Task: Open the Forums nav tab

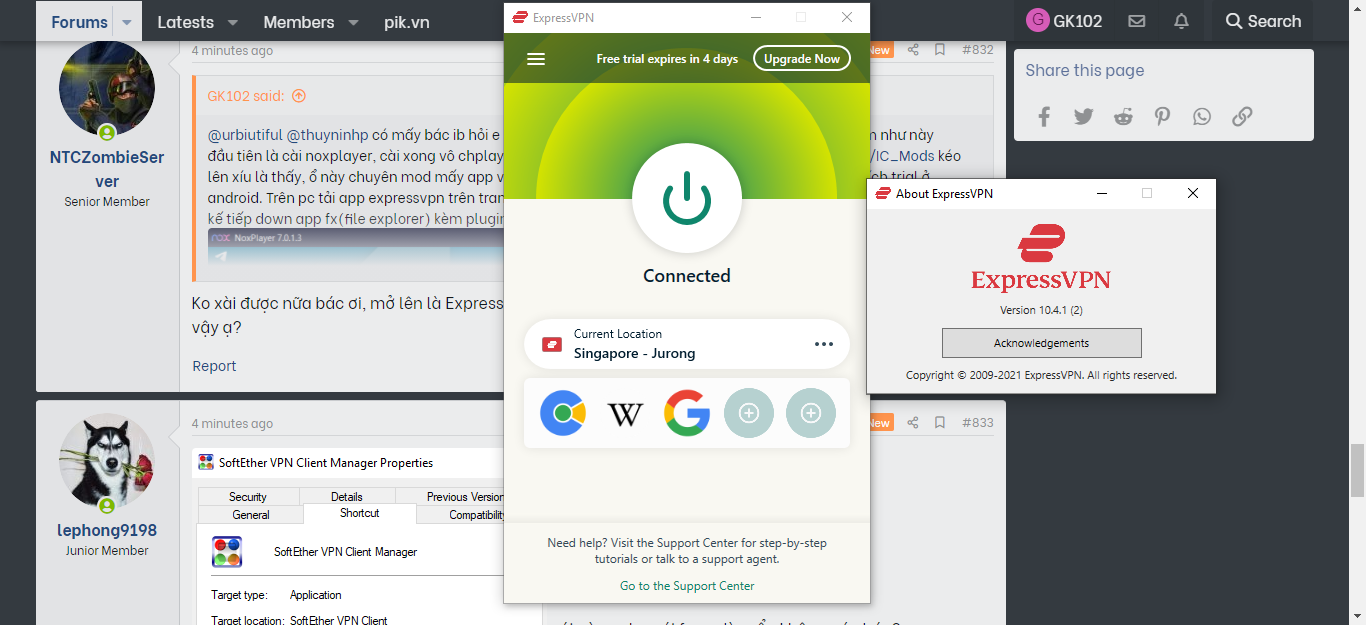Action: (79, 22)
